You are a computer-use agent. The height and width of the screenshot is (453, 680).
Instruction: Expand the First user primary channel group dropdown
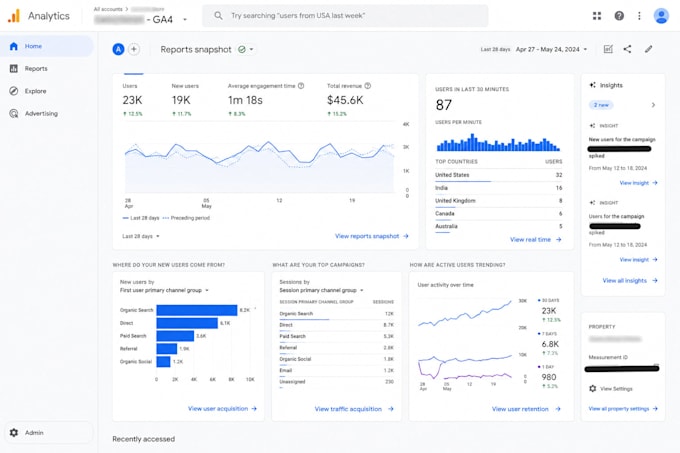[x=164, y=290]
